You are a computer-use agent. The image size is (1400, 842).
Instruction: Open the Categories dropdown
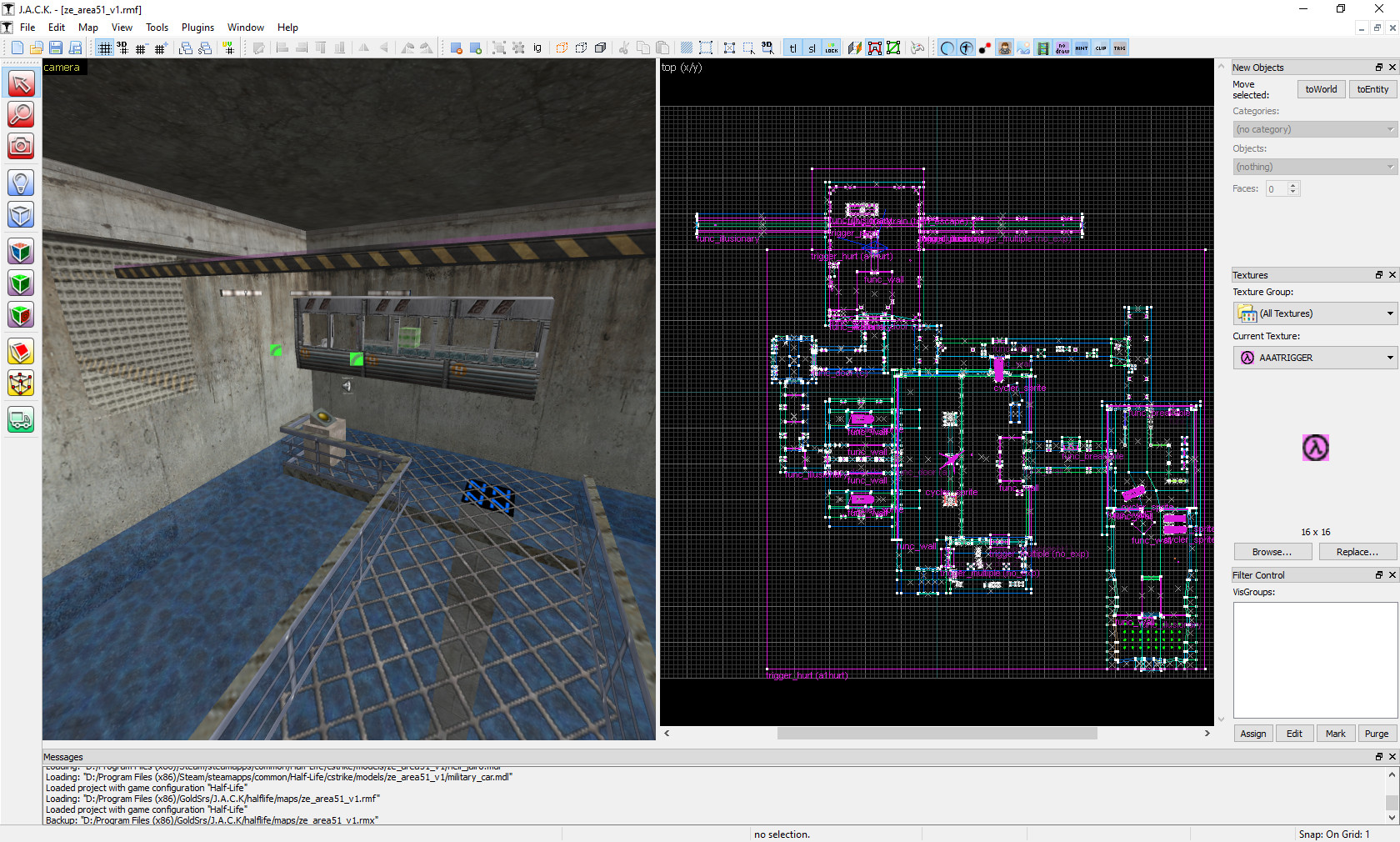click(1314, 129)
